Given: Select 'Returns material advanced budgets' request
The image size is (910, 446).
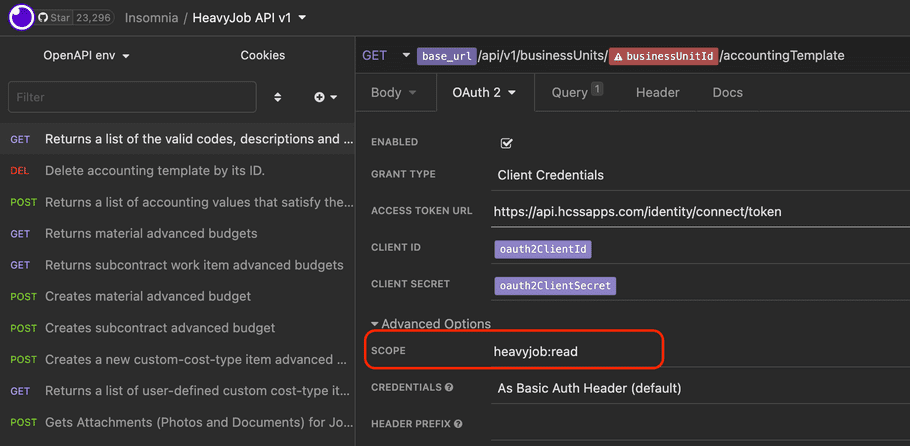Looking at the screenshot, I should pyautogui.click(x=178, y=233).
